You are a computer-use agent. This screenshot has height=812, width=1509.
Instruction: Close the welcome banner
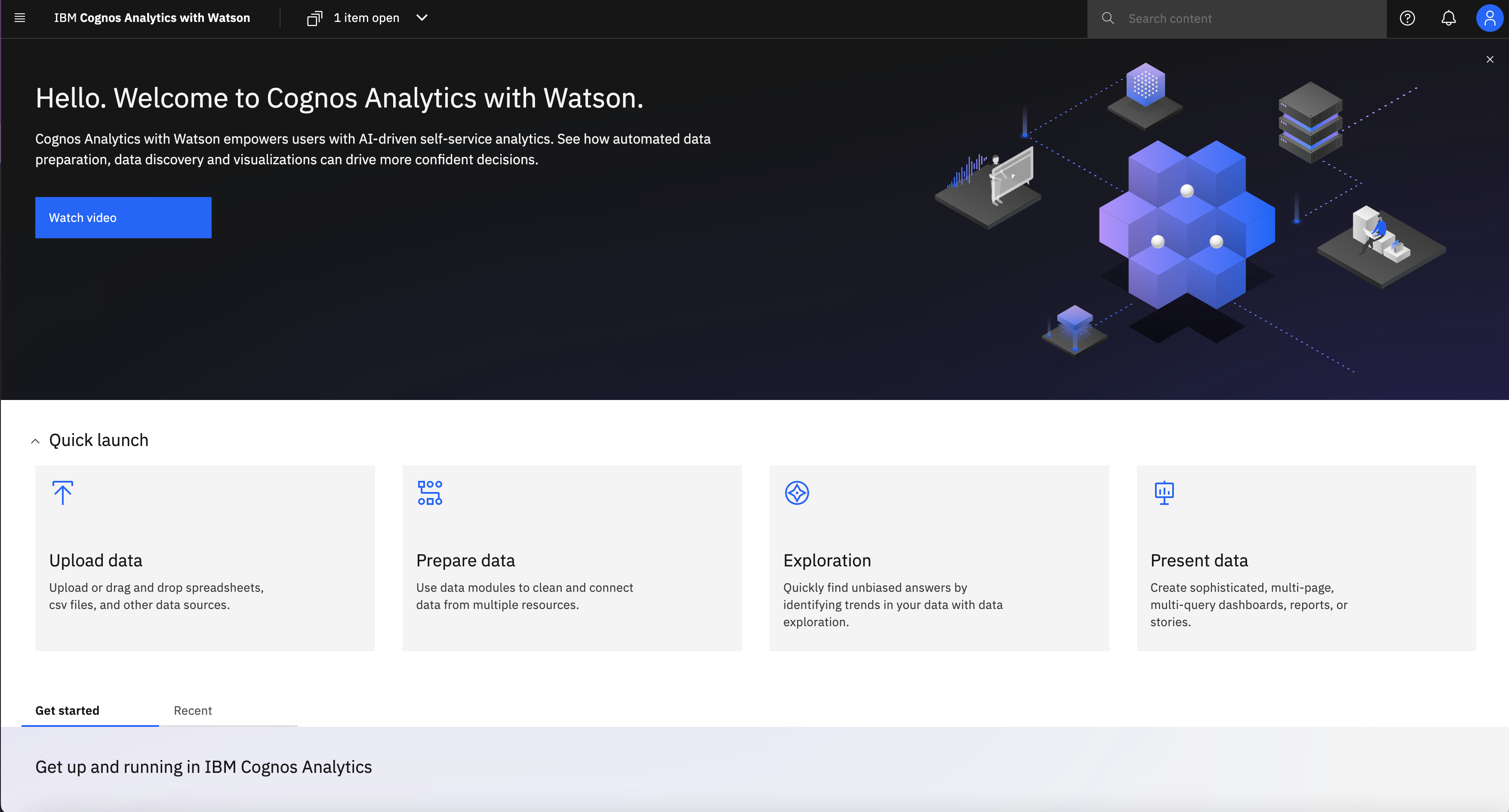click(1490, 59)
